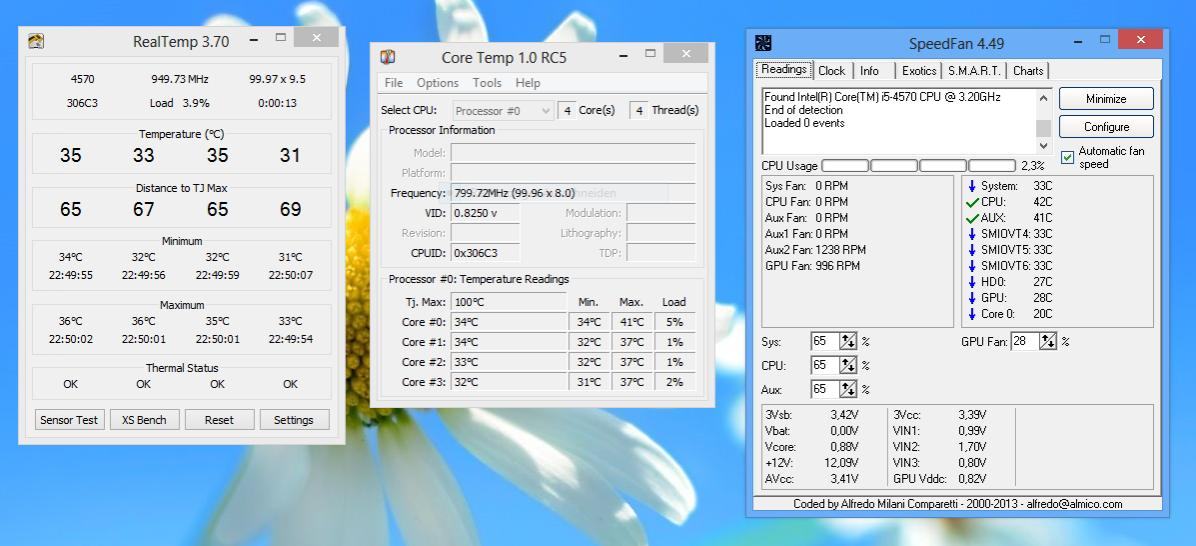Image resolution: width=1196 pixels, height=546 pixels.
Task: Adjust the GPU Fan speed spinner arrows
Action: (x=1048, y=342)
